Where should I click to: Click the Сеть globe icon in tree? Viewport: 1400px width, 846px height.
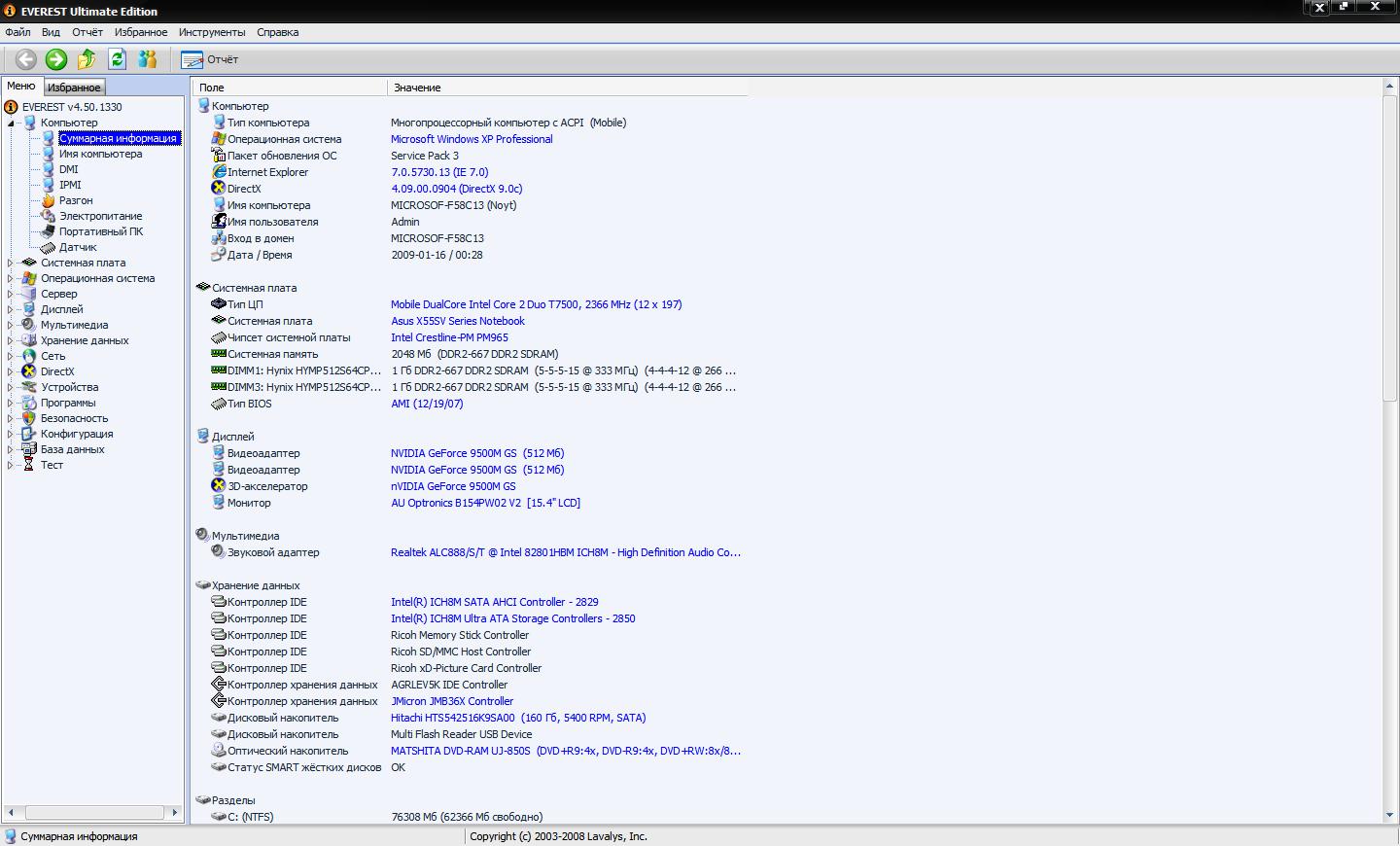point(29,356)
